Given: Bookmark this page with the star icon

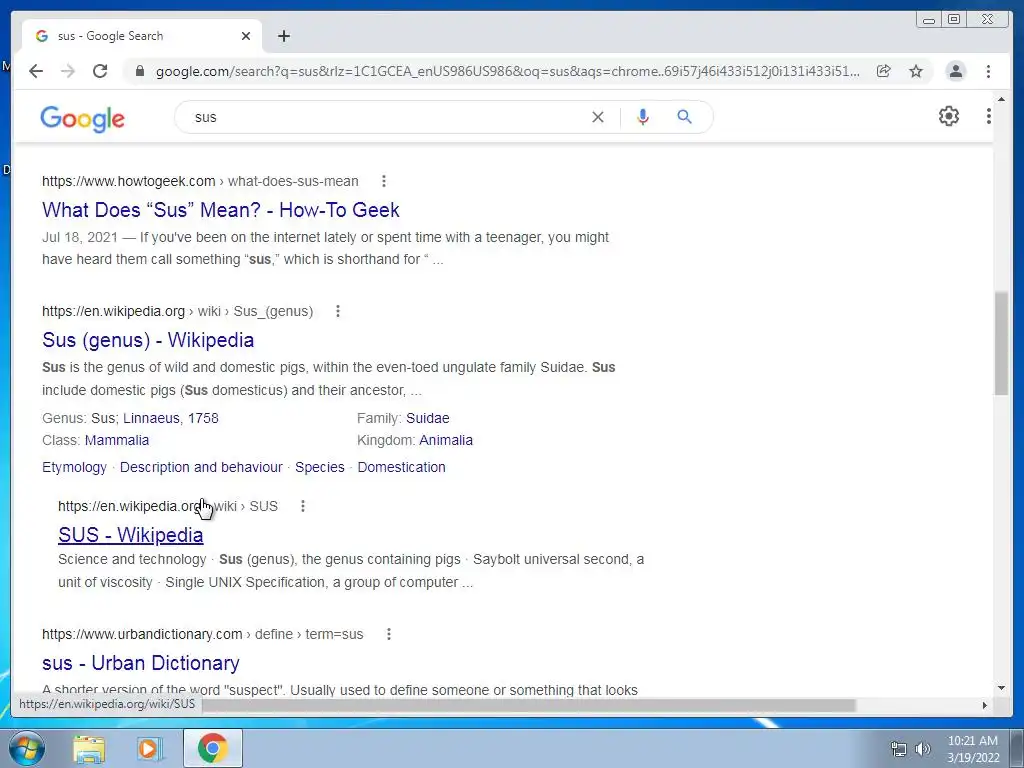Looking at the screenshot, I should 916,71.
